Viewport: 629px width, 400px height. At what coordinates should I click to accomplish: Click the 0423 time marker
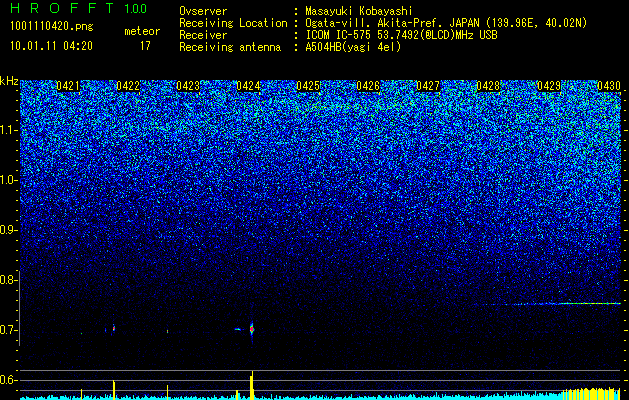pyautogui.click(x=188, y=86)
